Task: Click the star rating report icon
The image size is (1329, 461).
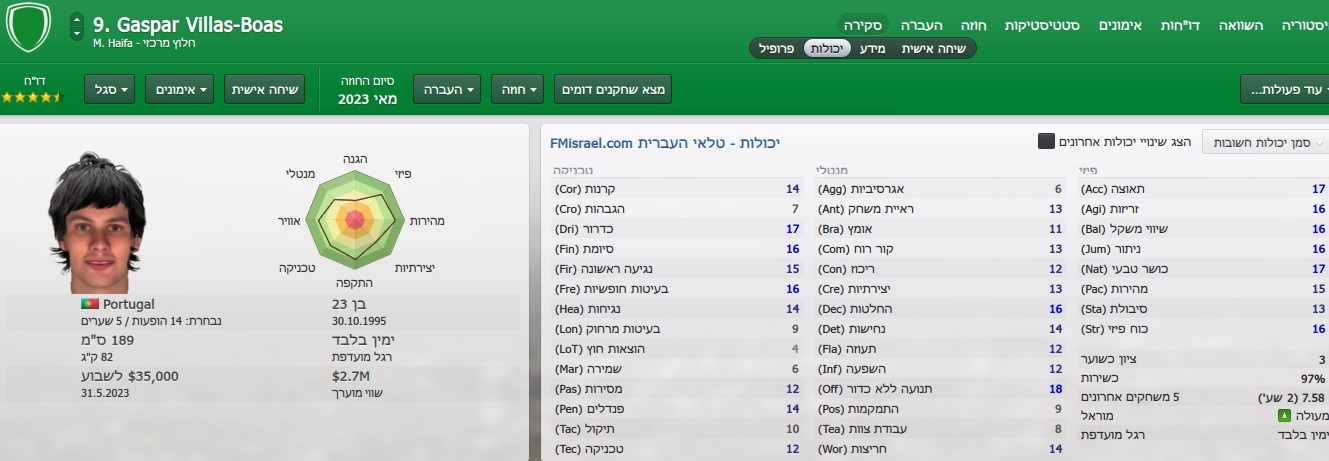Action: tap(34, 97)
